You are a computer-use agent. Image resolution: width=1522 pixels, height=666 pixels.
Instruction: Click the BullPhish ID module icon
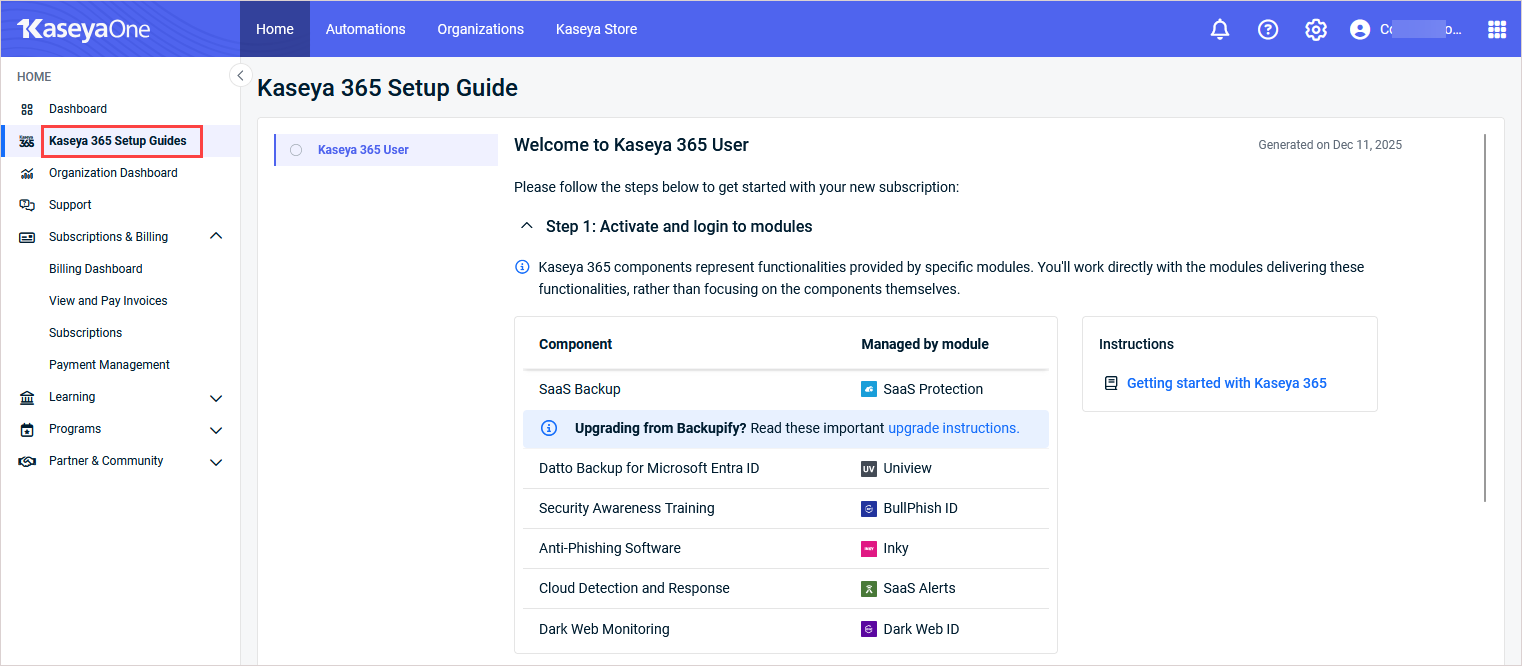(869, 508)
